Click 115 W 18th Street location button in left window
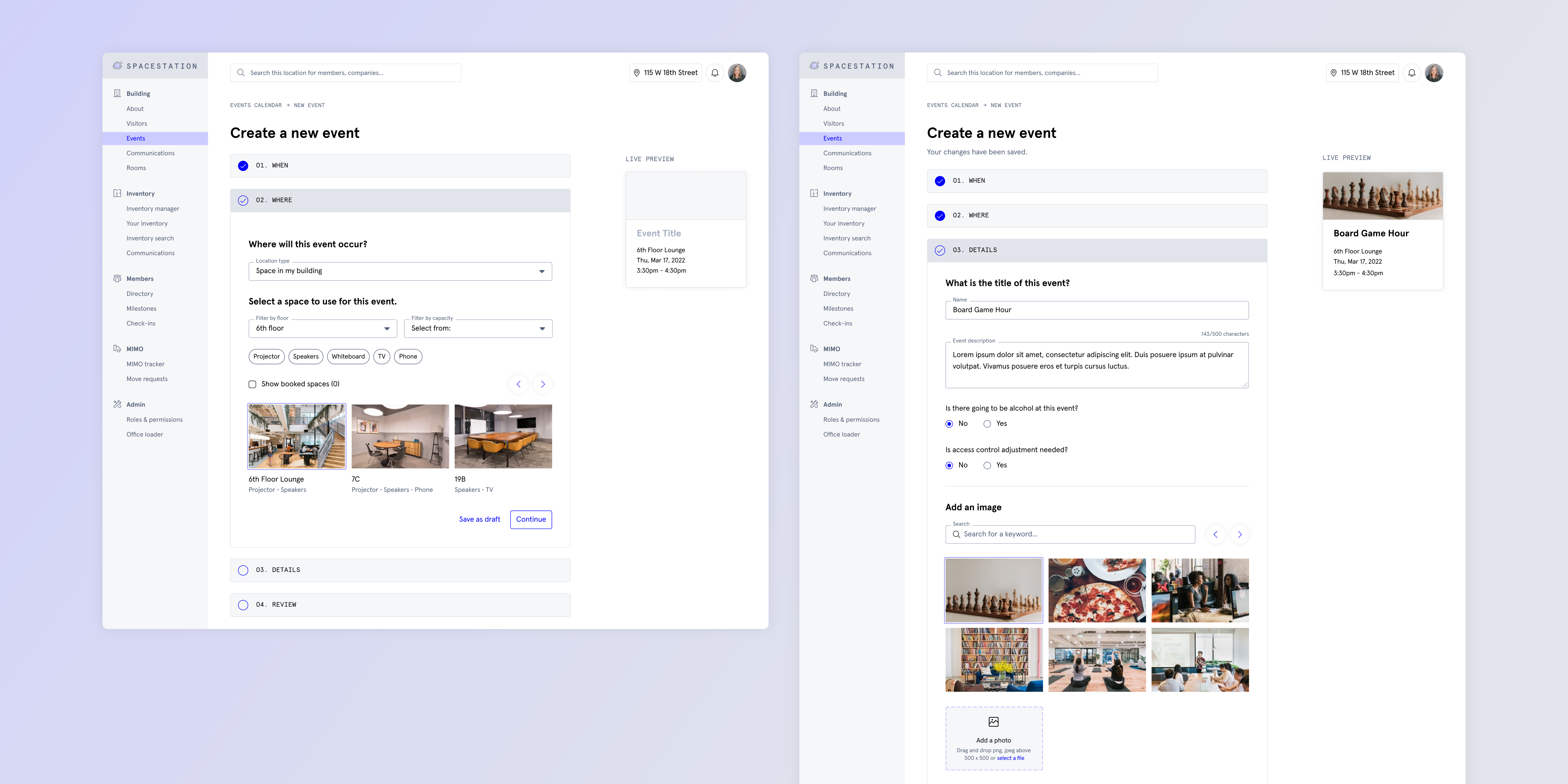Viewport: 1568px width, 784px height. click(x=665, y=73)
